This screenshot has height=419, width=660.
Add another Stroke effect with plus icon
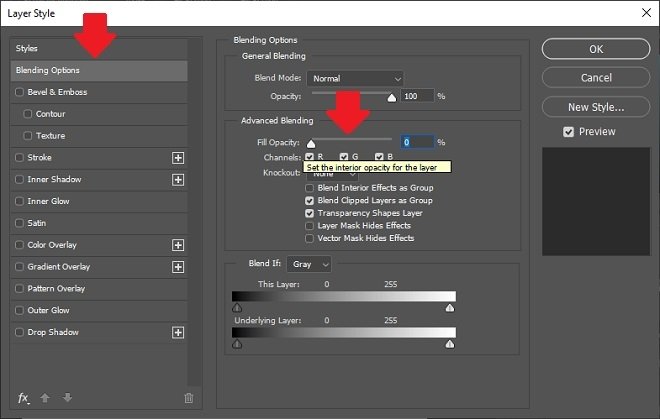coord(178,158)
